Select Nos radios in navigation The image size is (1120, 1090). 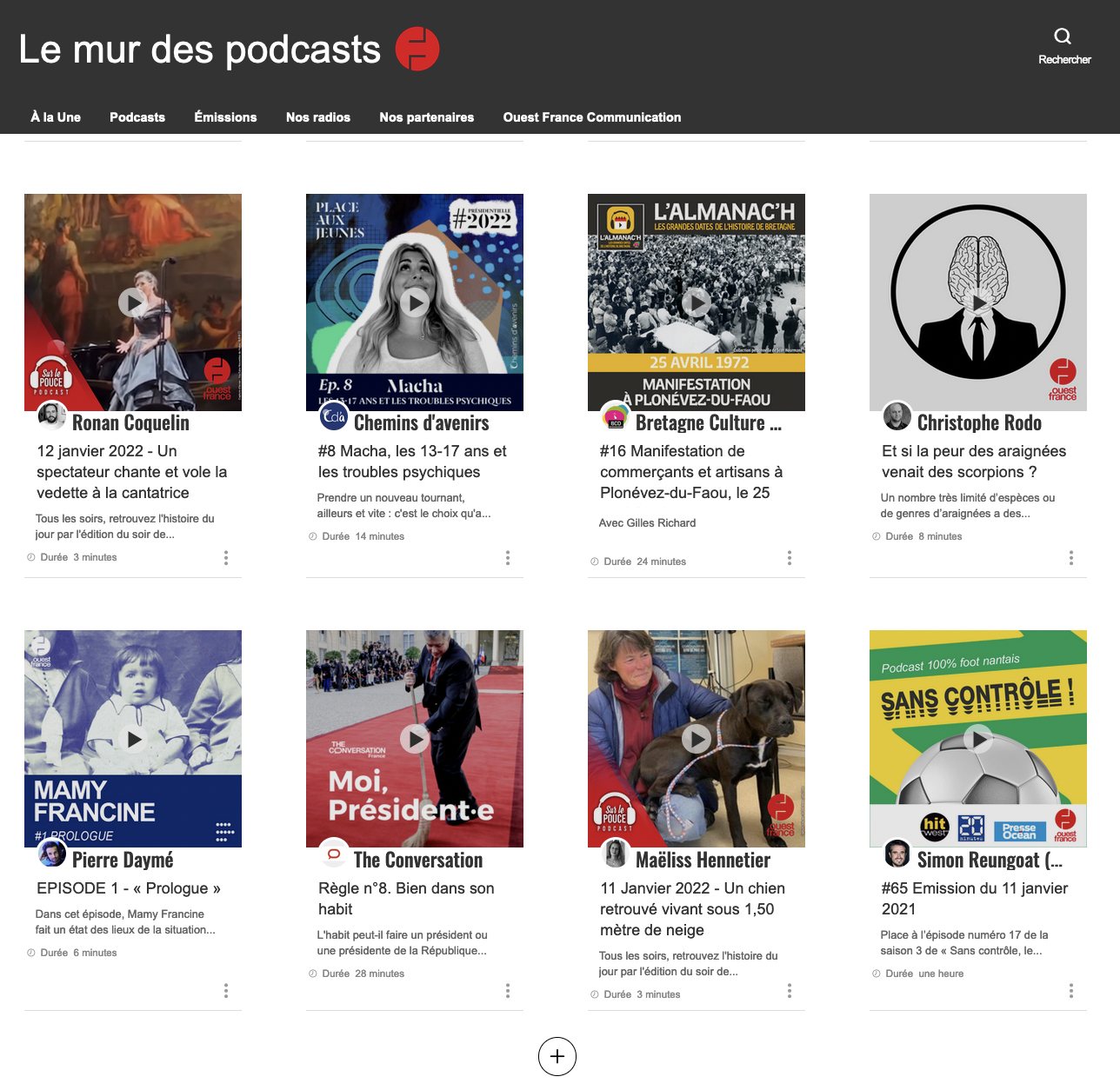pos(317,117)
